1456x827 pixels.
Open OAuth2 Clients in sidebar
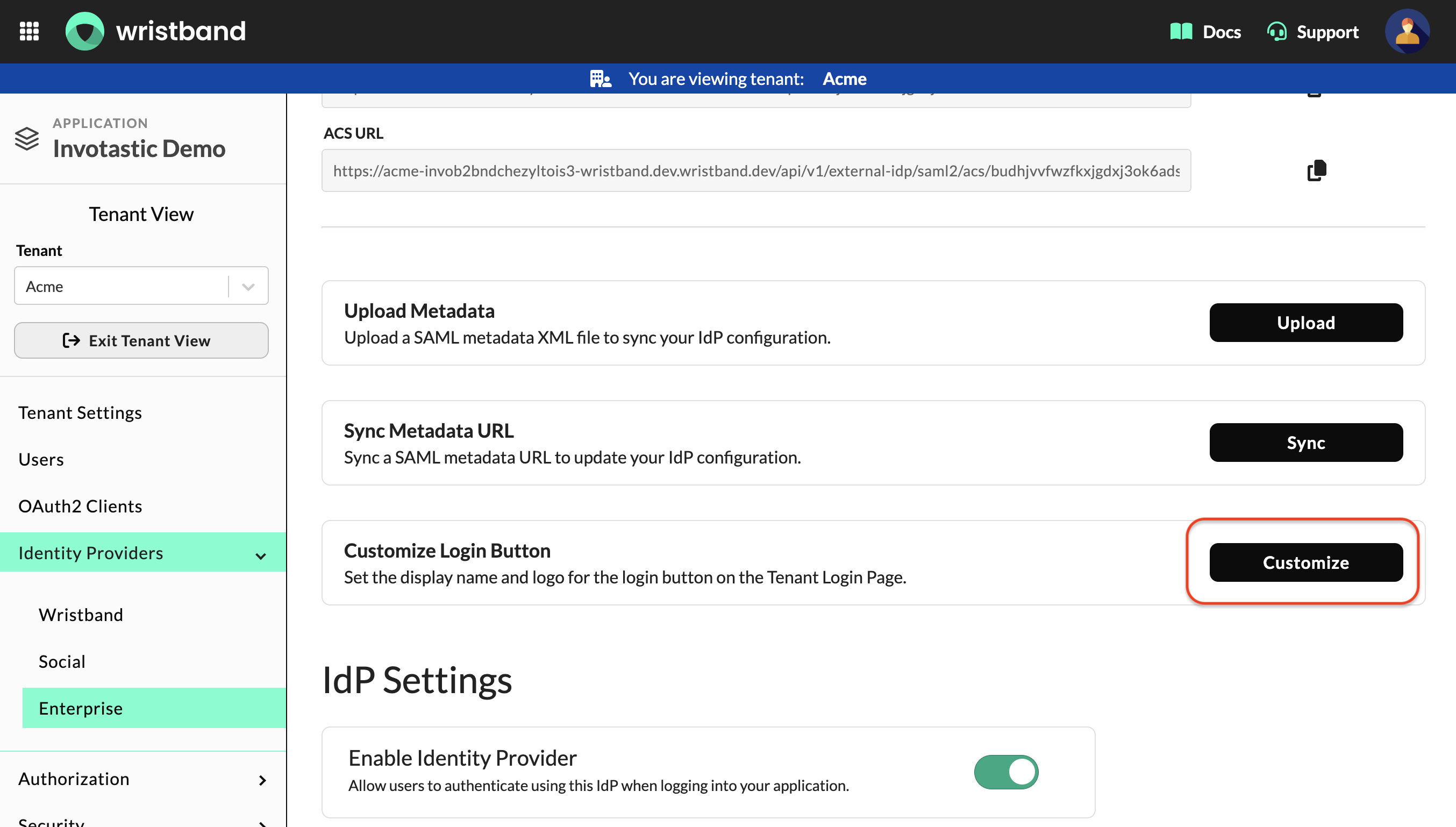[80, 506]
